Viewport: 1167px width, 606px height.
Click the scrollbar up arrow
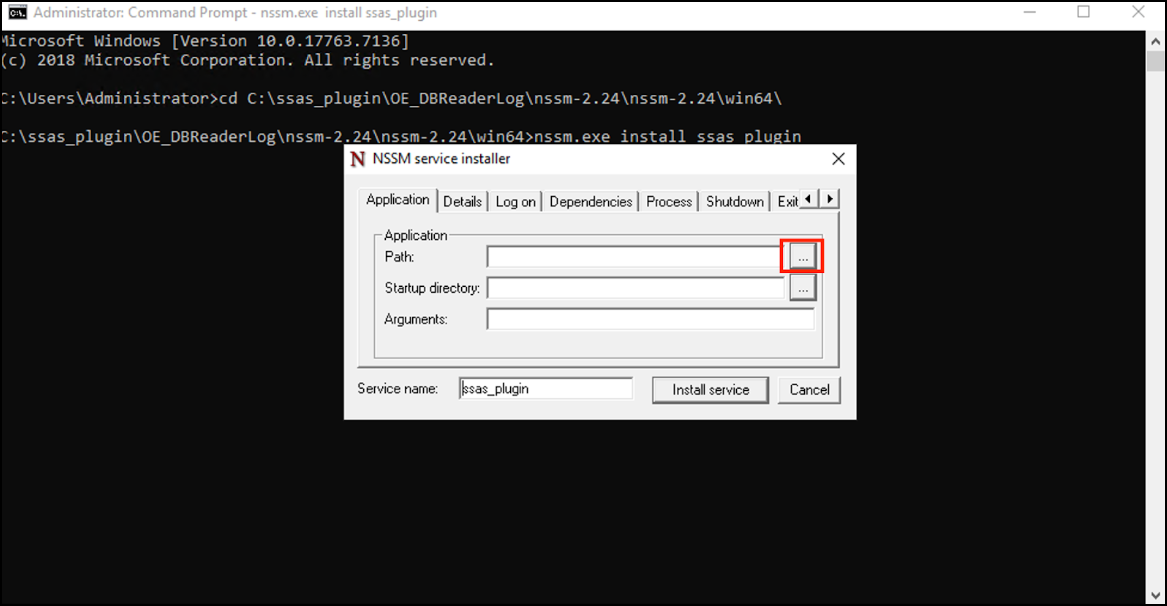click(1155, 42)
